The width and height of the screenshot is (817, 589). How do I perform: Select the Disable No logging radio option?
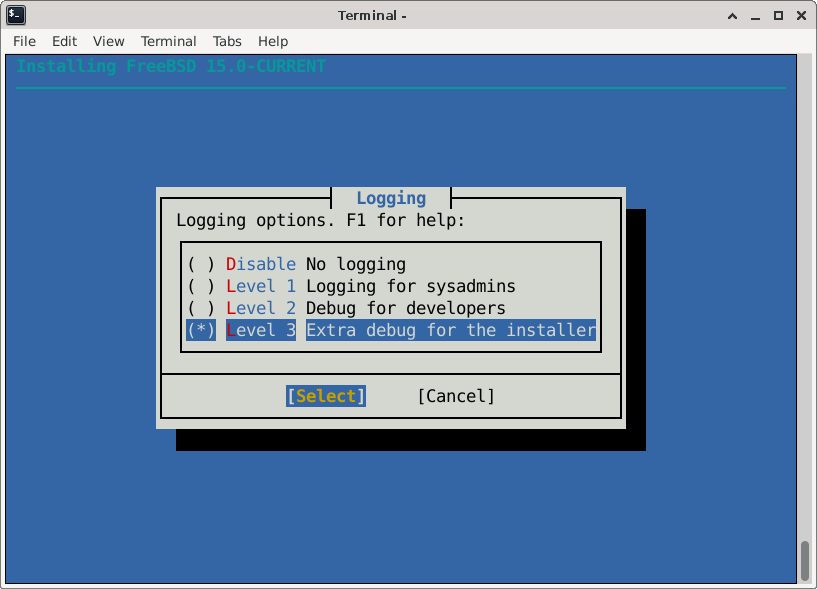coord(201,264)
